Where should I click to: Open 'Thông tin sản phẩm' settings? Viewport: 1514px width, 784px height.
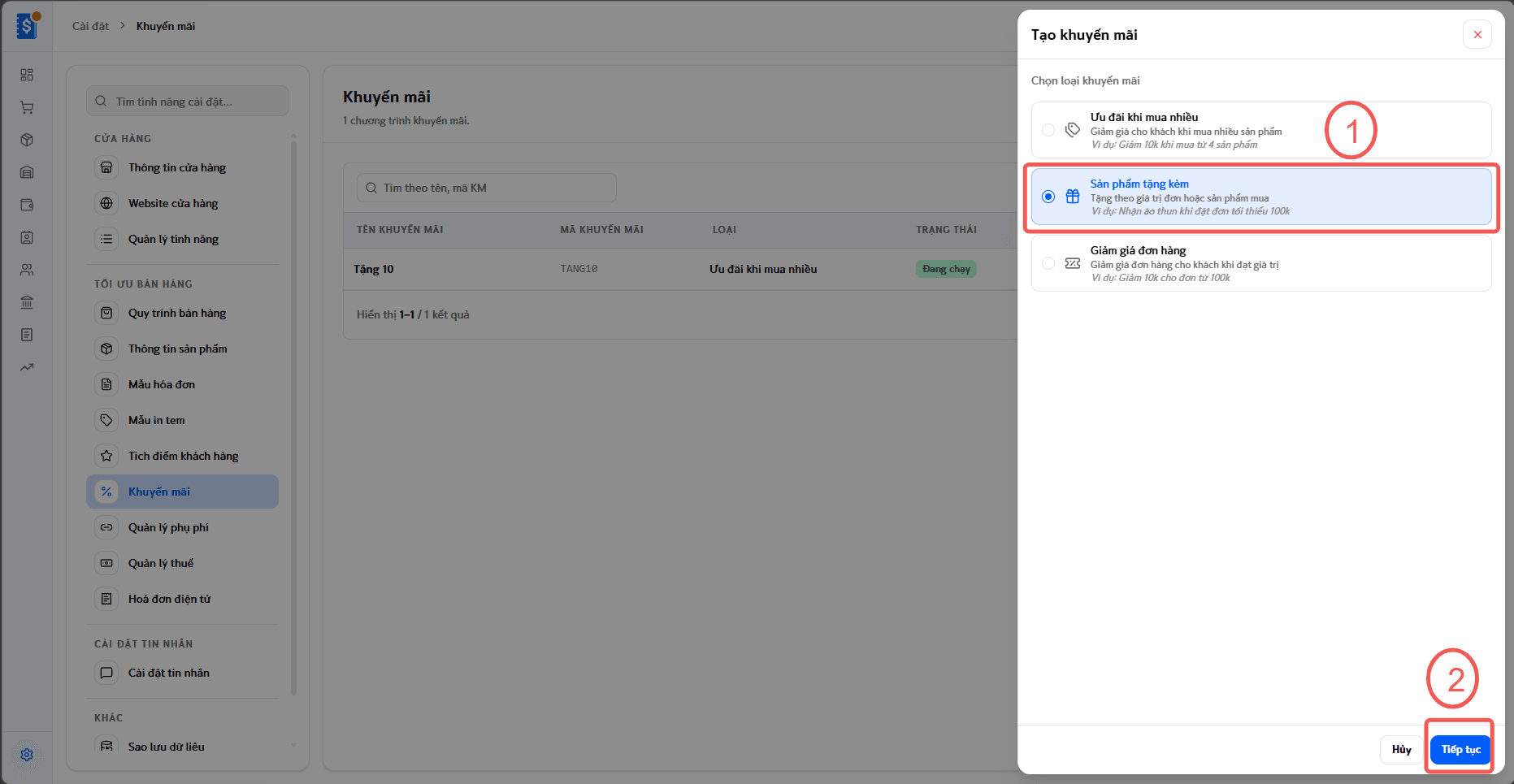click(182, 349)
